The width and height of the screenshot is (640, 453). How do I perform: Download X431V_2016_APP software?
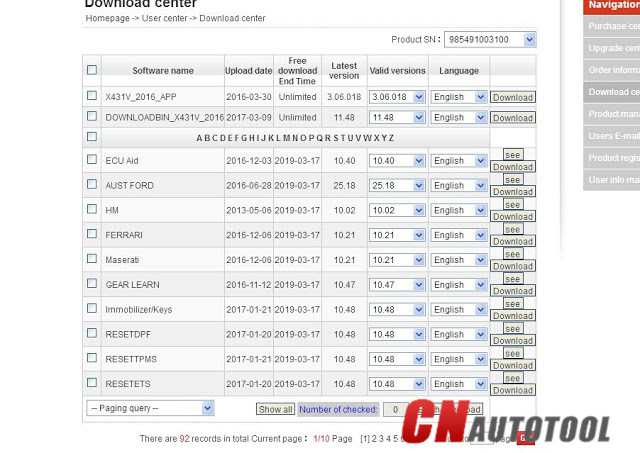[513, 98]
